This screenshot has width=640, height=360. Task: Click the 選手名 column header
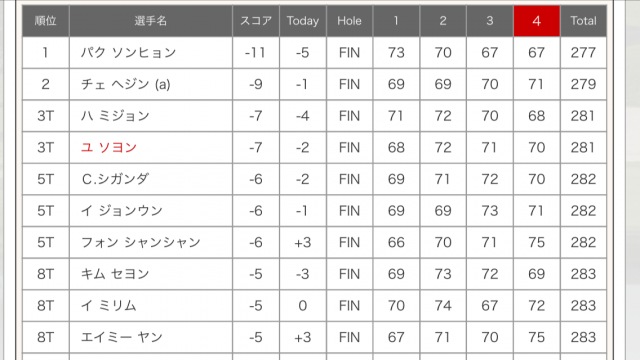pos(151,21)
